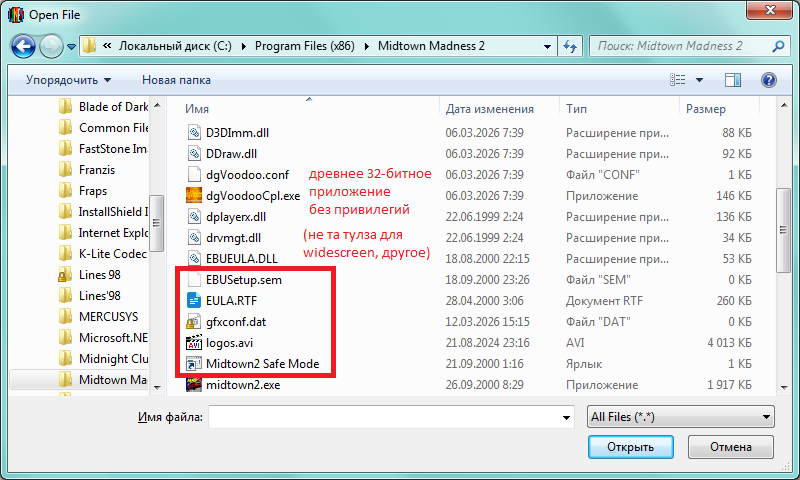800x480 pixels.
Task: Expand arrow after Локальный диск (C:)
Action: (x=243, y=46)
